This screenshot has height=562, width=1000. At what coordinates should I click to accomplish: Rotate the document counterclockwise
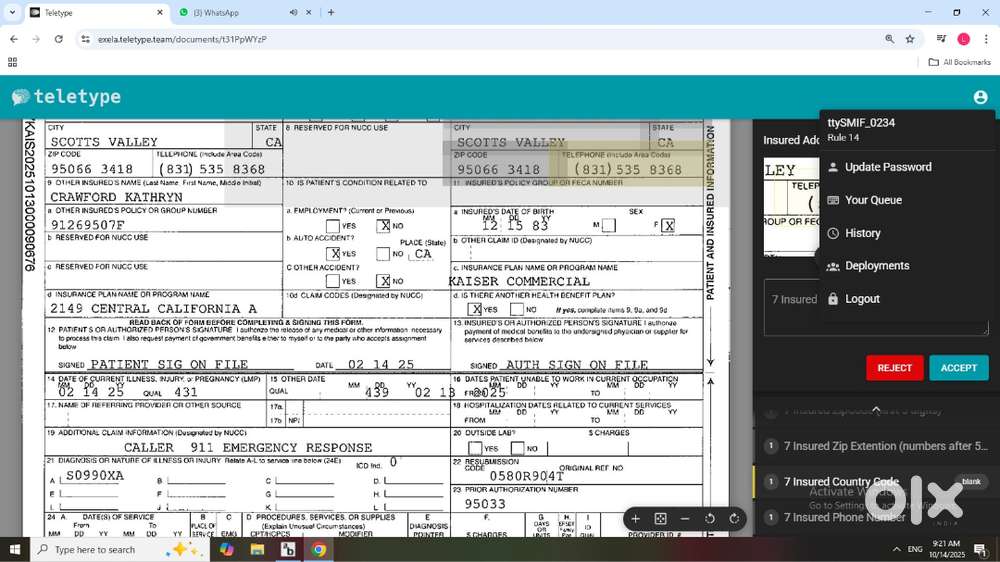tap(710, 519)
